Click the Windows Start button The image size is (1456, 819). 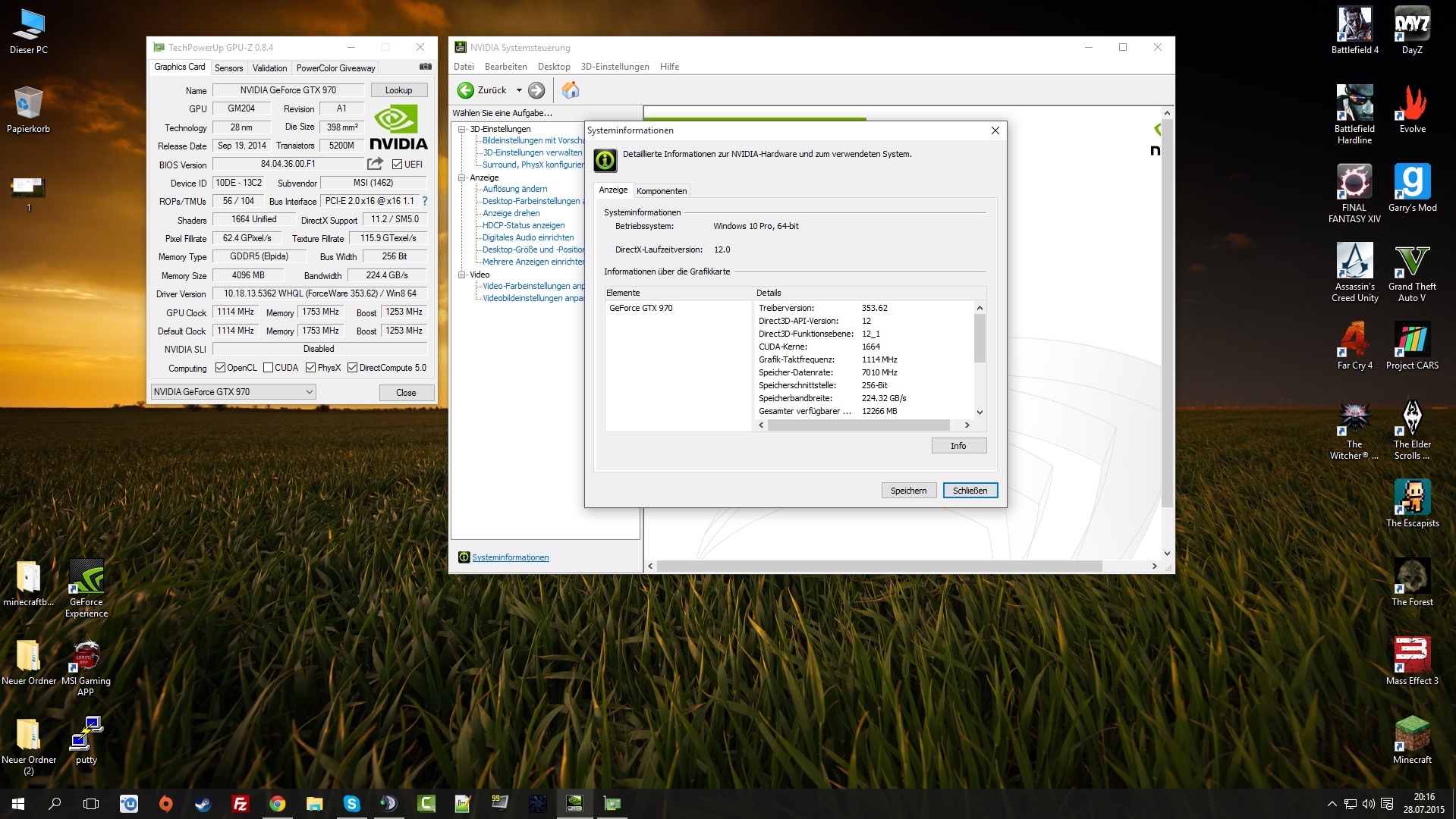[x=18, y=804]
